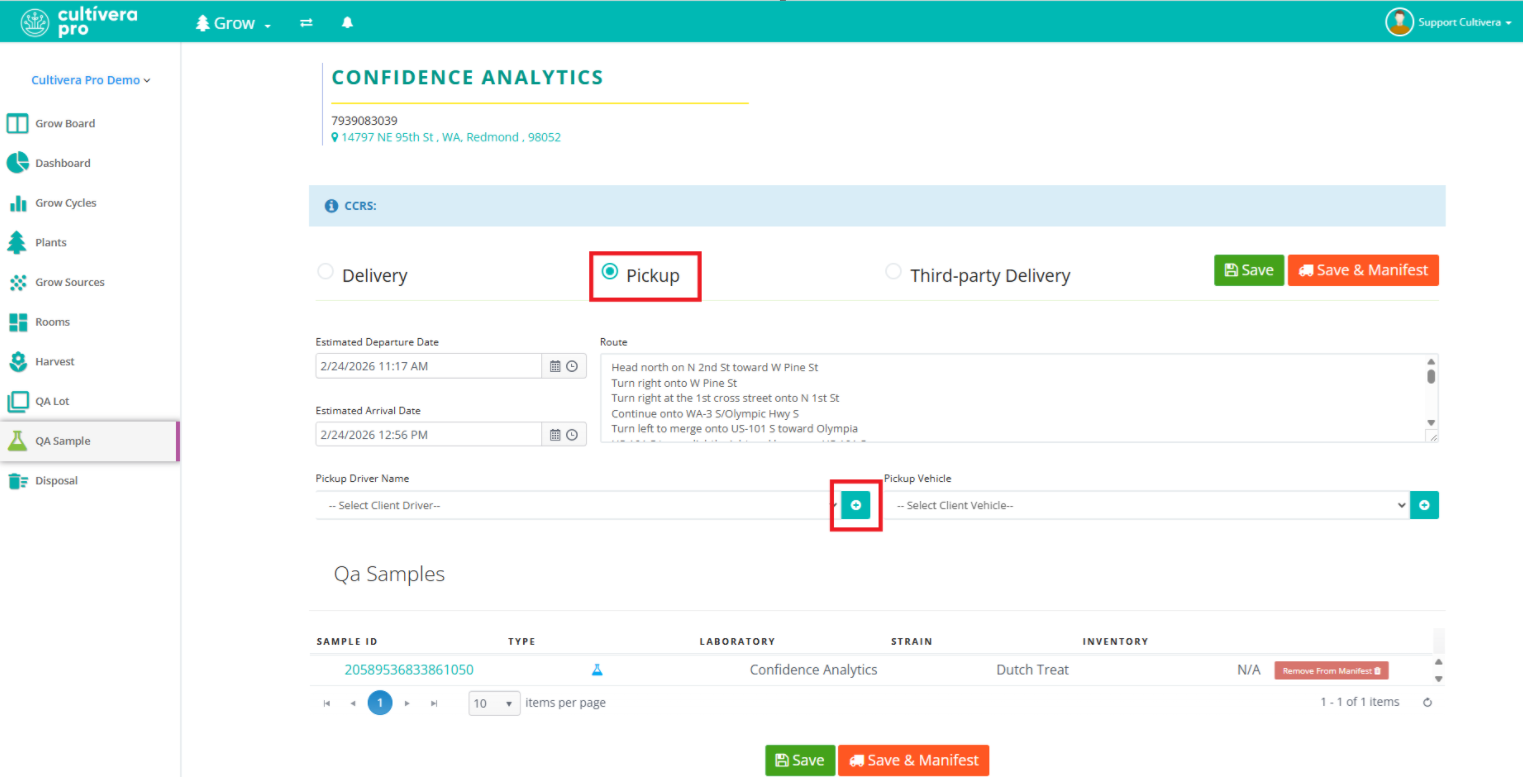Go to Disposal in the sidebar
Image resolution: width=1523 pixels, height=777 pixels.
coord(56,481)
